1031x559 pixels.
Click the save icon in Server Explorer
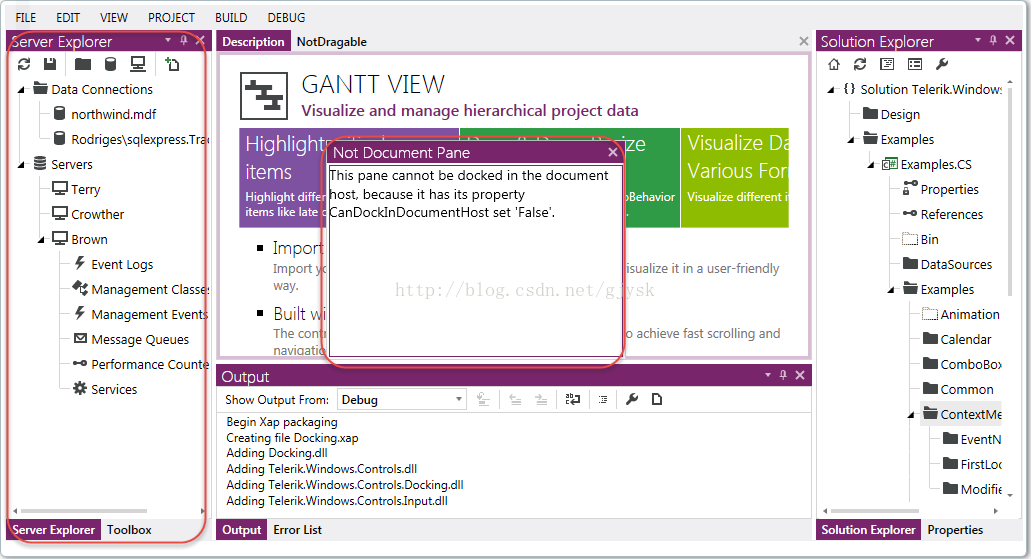tap(50, 64)
